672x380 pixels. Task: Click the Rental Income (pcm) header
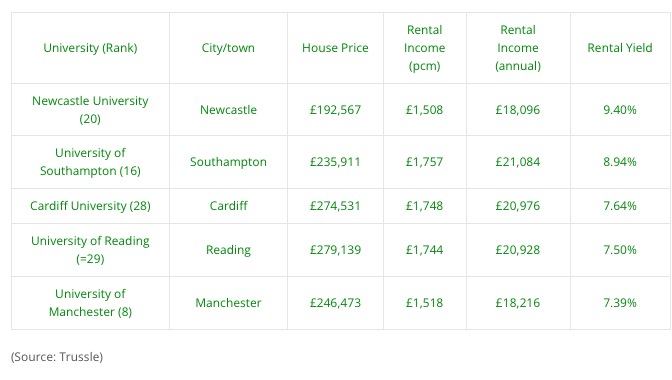coord(424,48)
